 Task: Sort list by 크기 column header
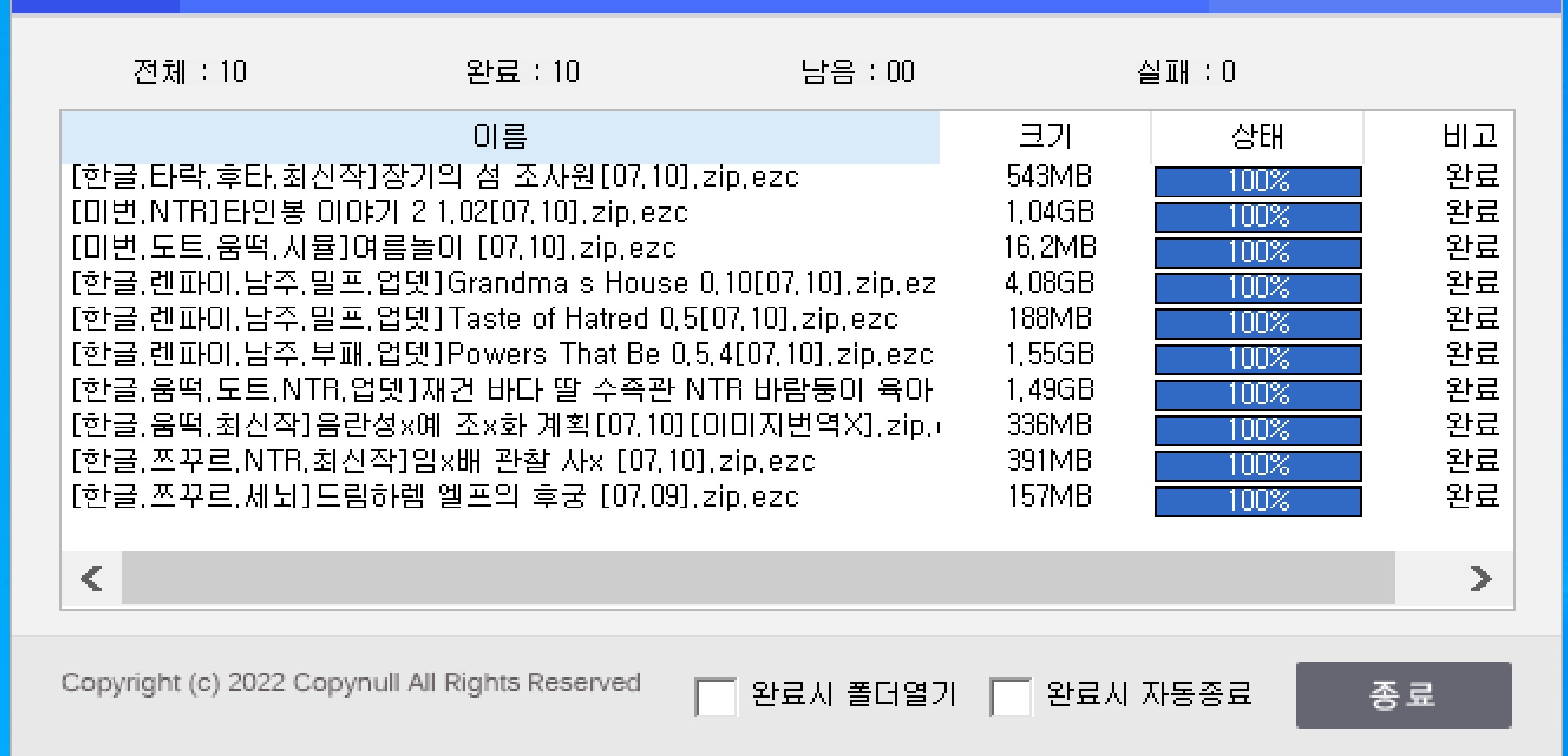tap(1045, 136)
